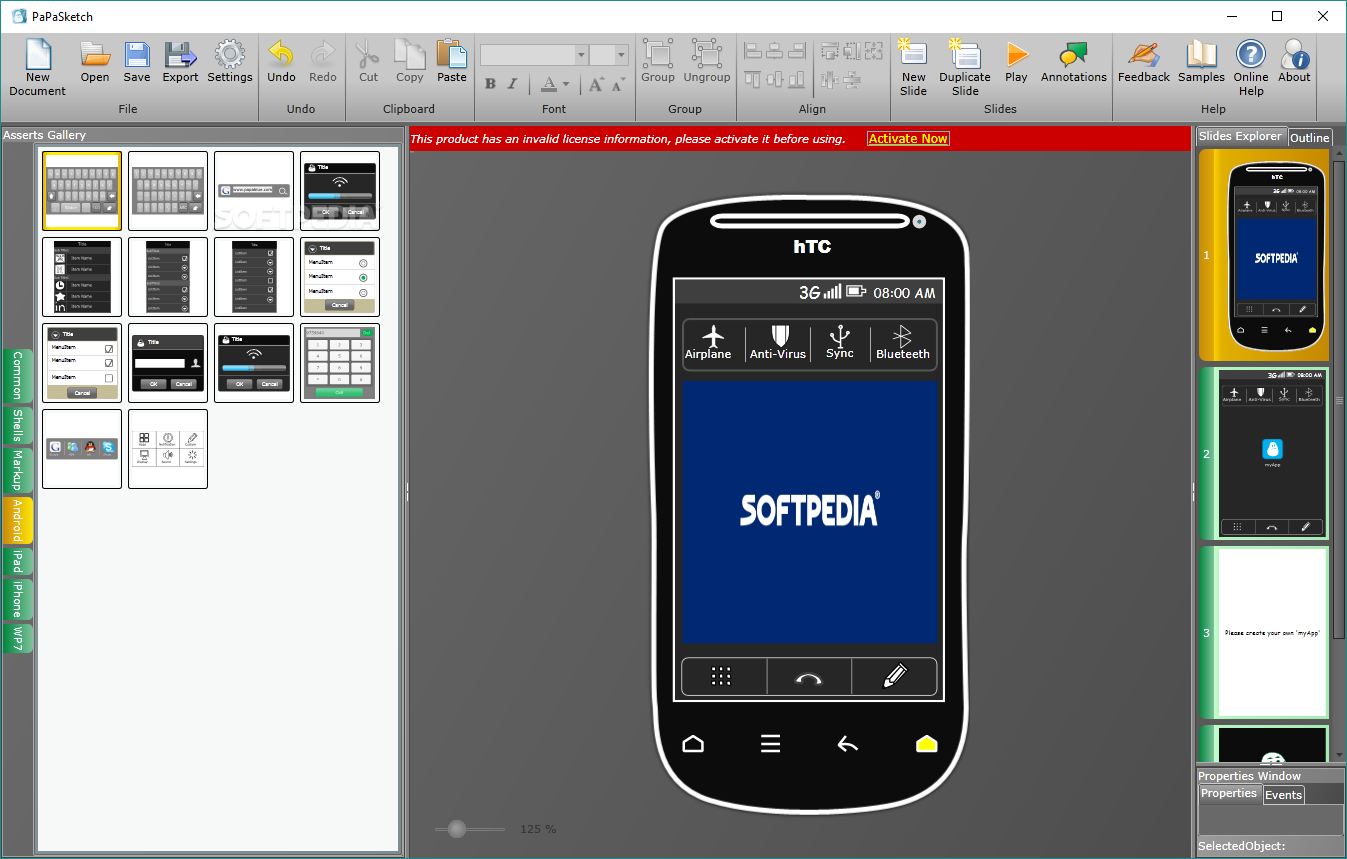Duplicate the current slide
This screenshot has width=1347, height=859.
(x=965, y=67)
